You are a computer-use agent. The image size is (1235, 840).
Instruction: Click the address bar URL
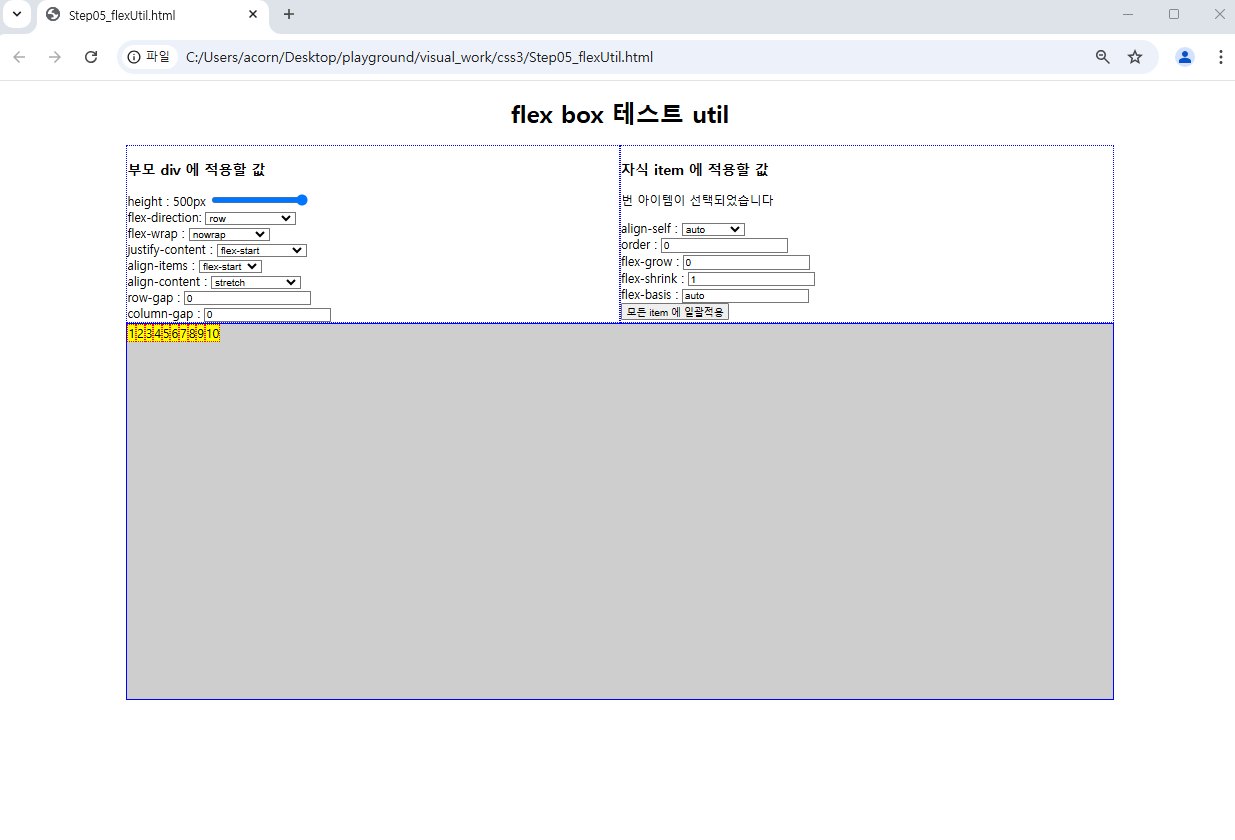[x=419, y=57]
